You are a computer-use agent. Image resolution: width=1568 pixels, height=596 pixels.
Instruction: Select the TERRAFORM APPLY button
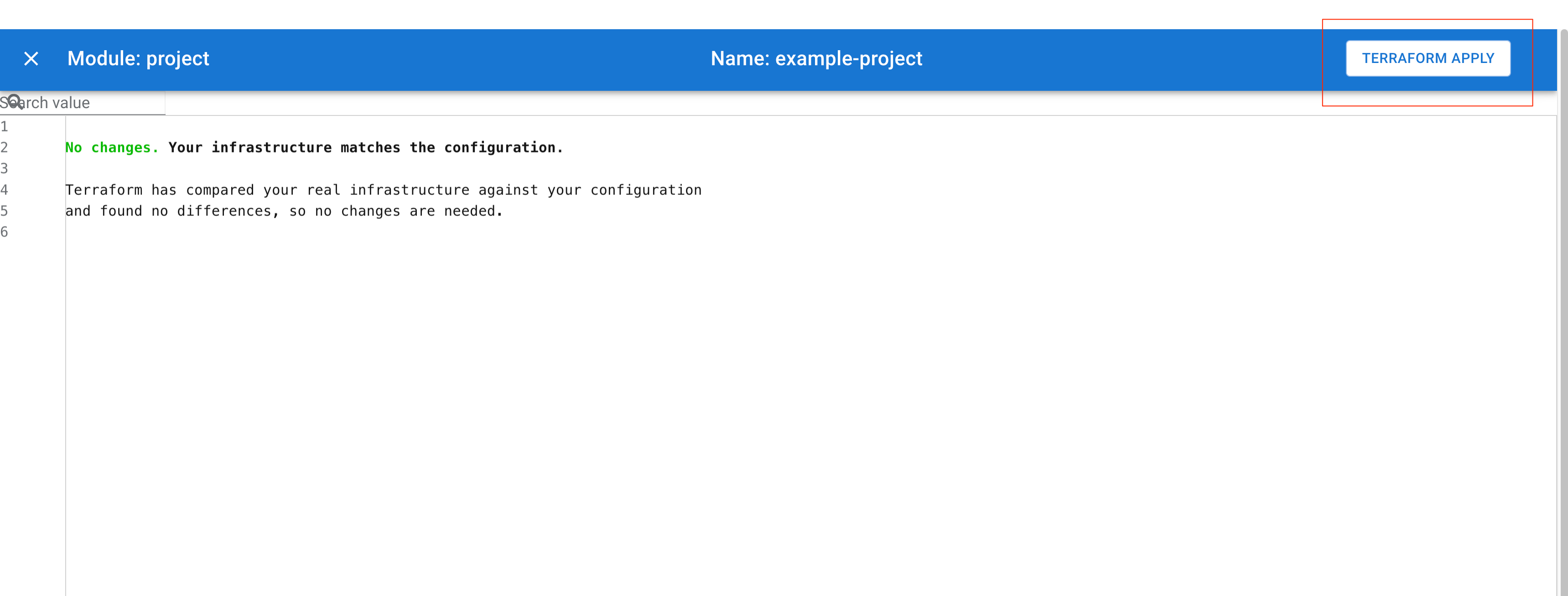[x=1428, y=58]
